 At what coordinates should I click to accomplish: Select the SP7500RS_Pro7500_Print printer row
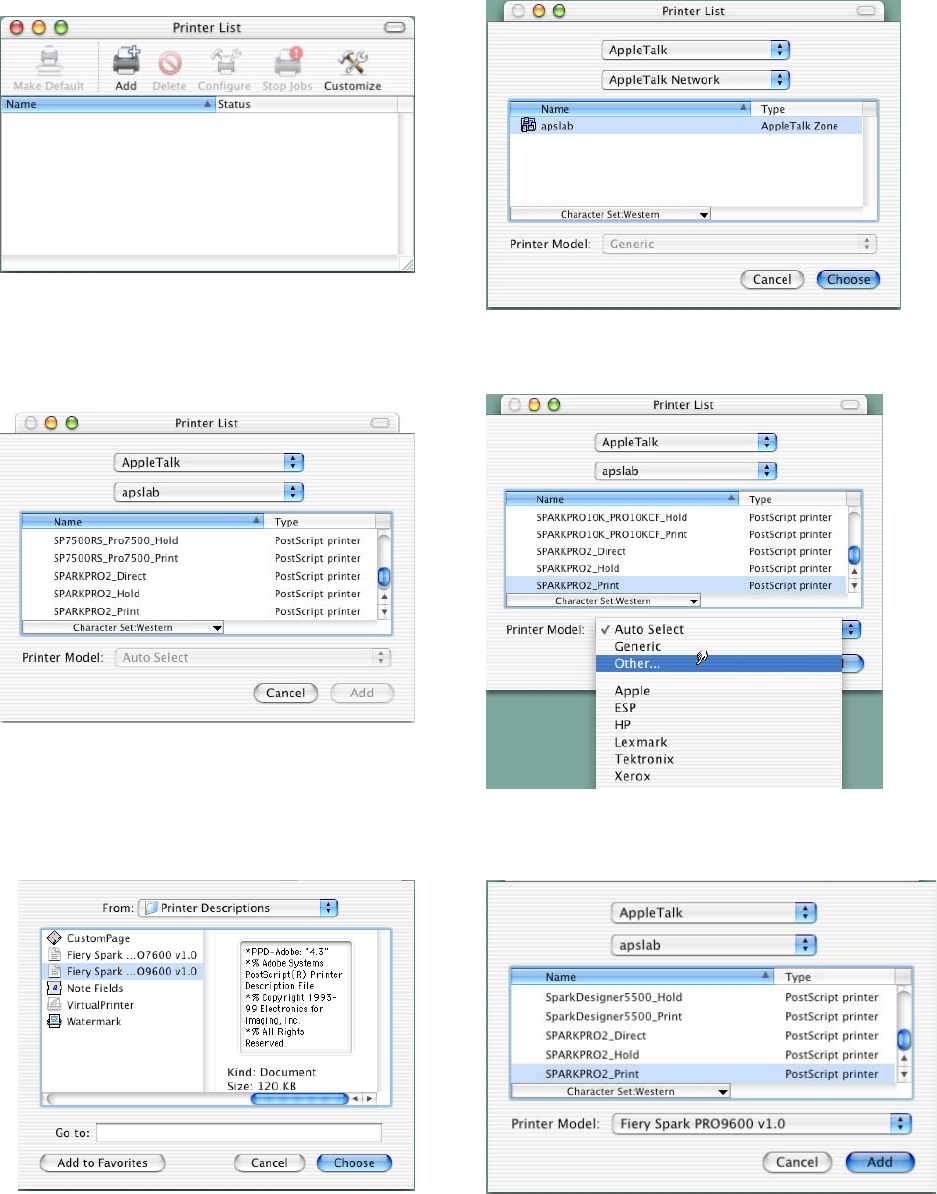(x=199, y=557)
